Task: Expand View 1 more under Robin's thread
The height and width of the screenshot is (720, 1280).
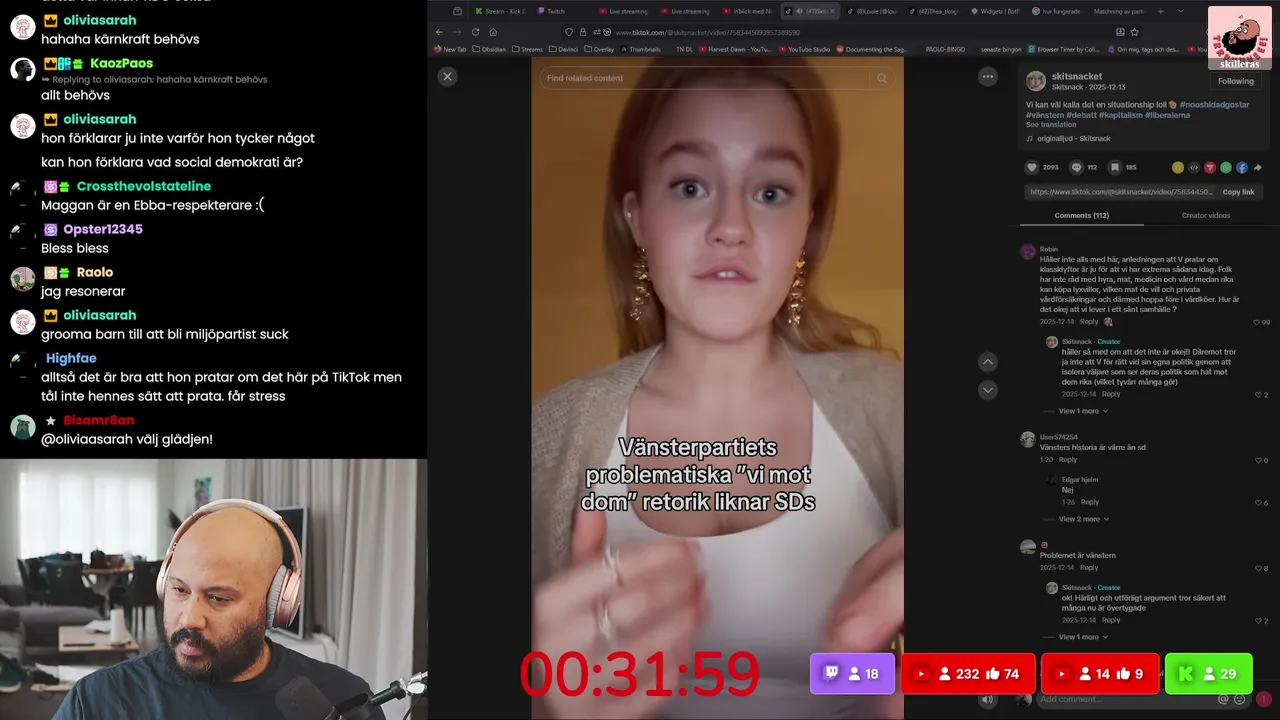Action: coord(1082,411)
